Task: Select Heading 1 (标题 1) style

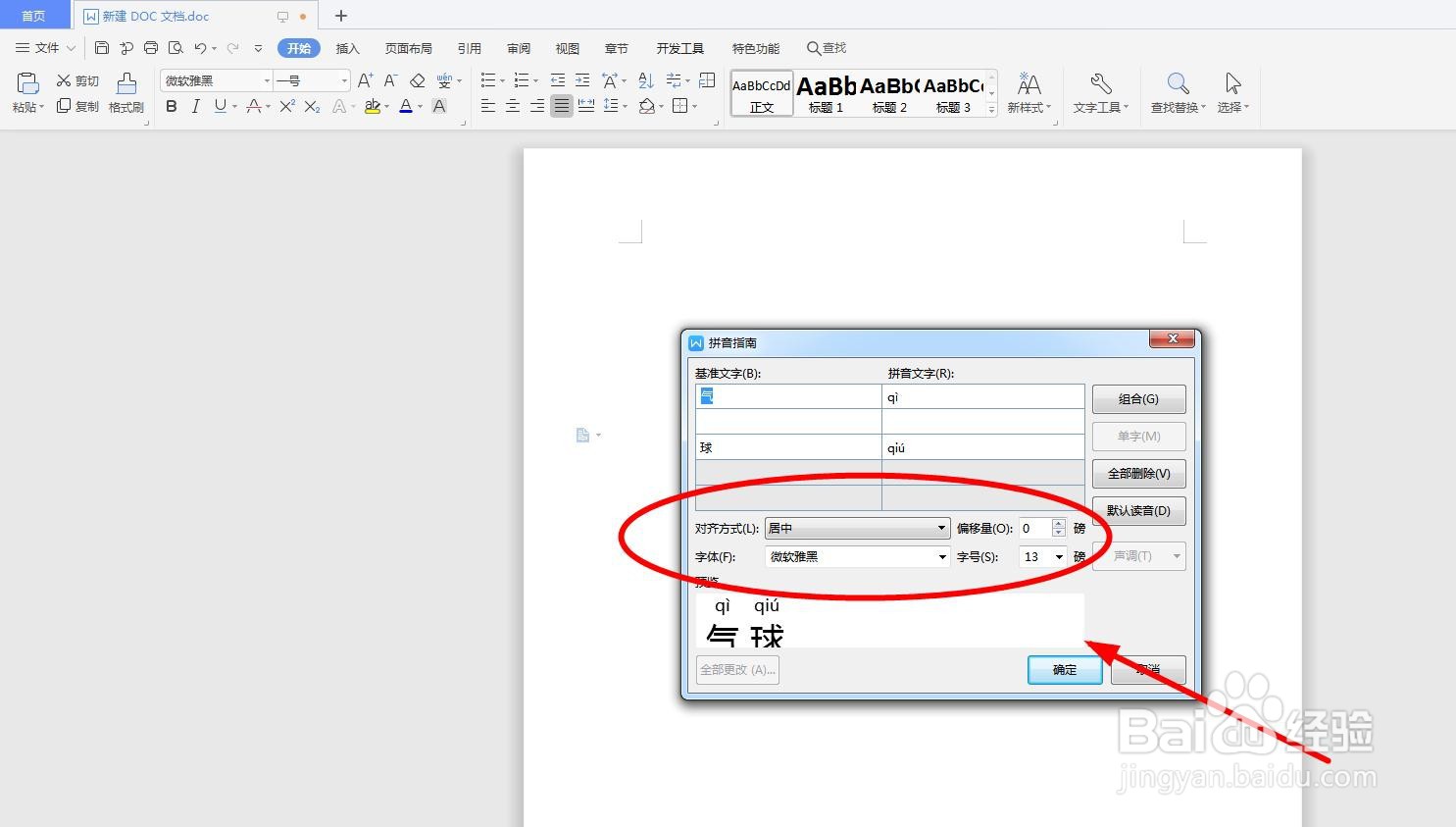Action: 826,93
